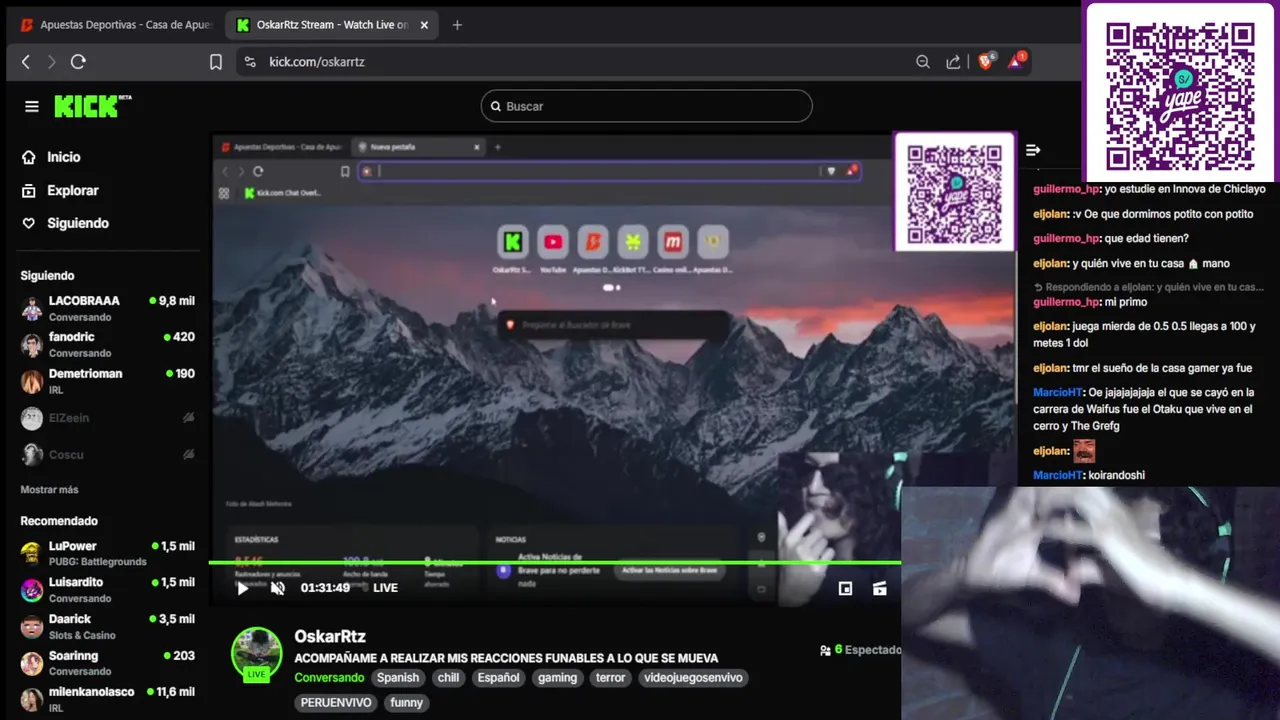
Task: Click the zoom indicator in address bar
Action: [x=923, y=62]
